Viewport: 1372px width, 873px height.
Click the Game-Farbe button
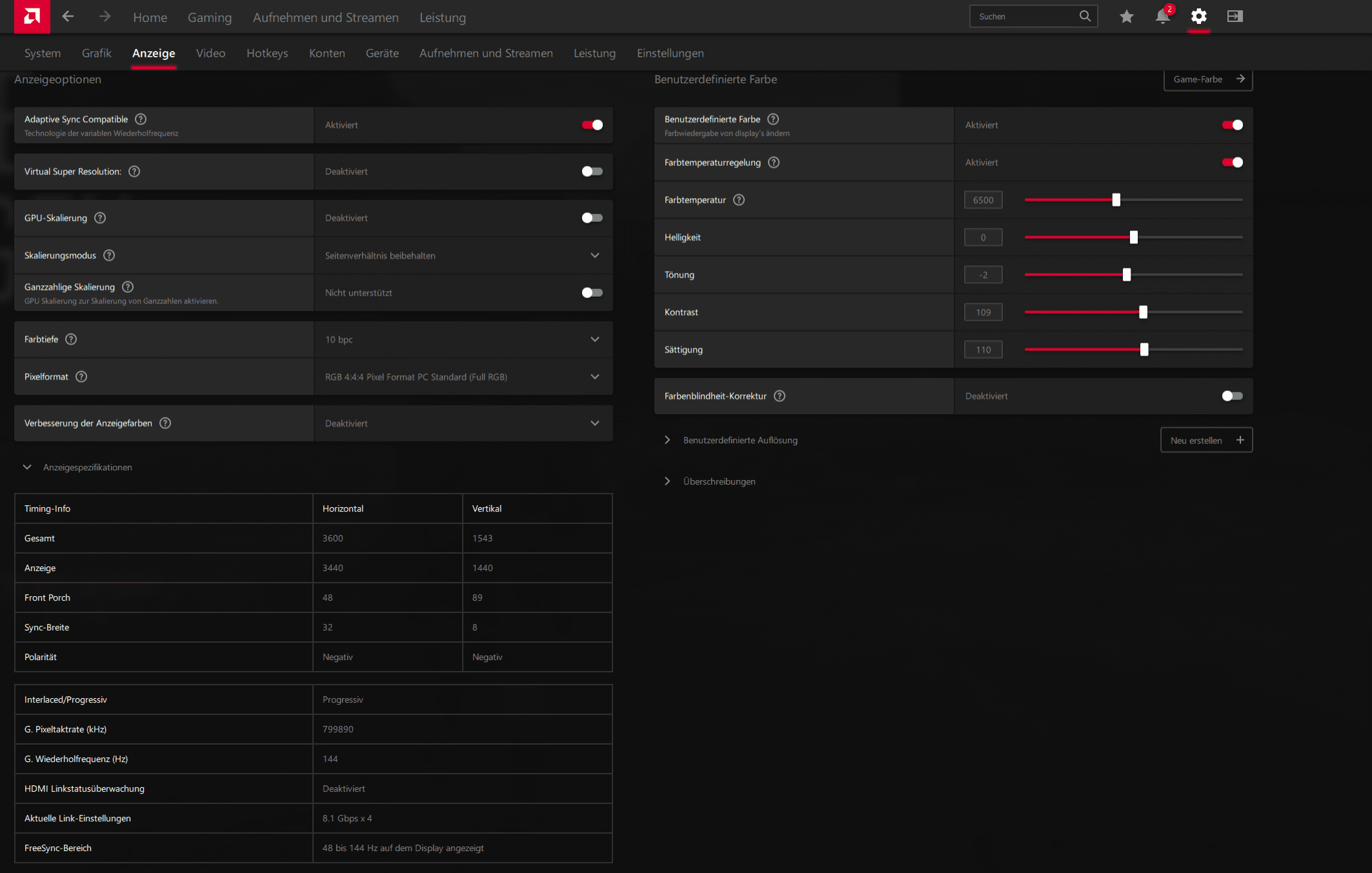pos(1207,79)
